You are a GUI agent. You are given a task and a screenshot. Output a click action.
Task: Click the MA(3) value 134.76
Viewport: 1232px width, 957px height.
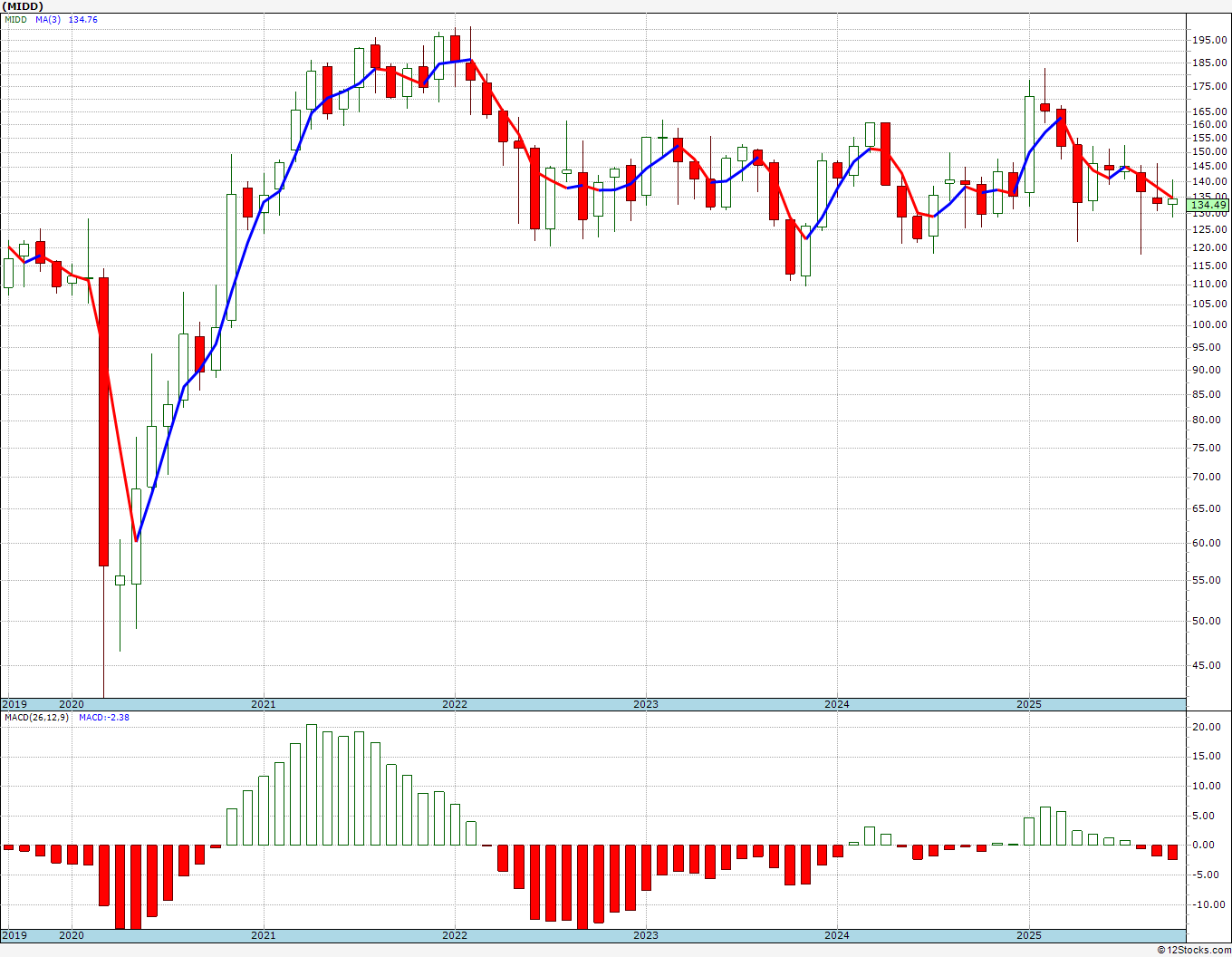(83, 19)
